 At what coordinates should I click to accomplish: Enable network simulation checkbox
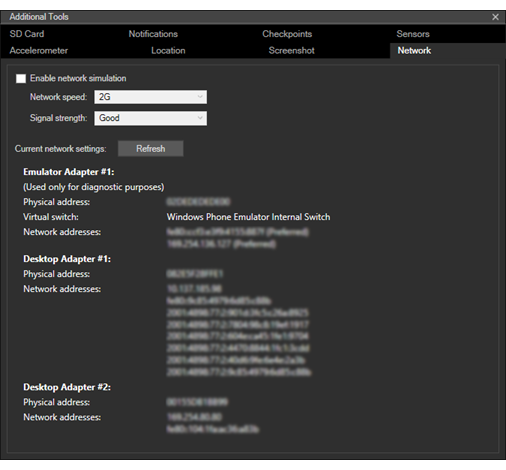(21, 79)
